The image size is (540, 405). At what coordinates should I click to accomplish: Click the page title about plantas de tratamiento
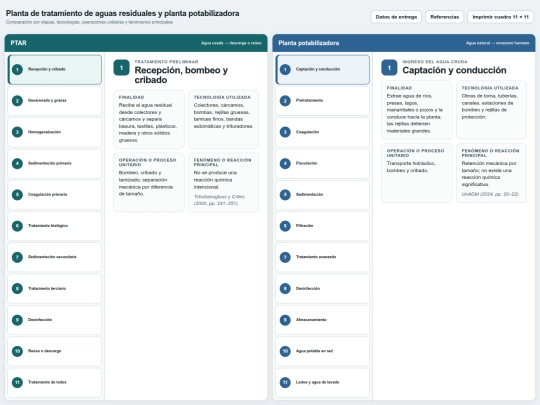tap(123, 13)
